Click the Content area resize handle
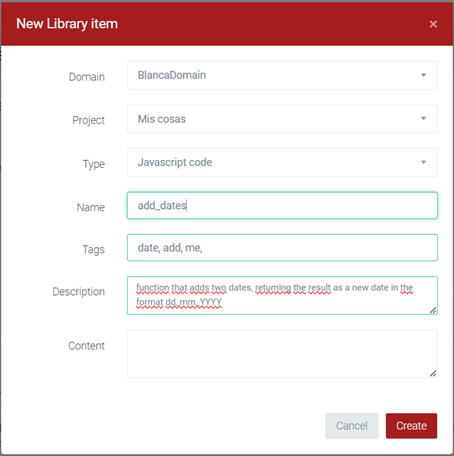The width and height of the screenshot is (454, 456). [x=433, y=373]
